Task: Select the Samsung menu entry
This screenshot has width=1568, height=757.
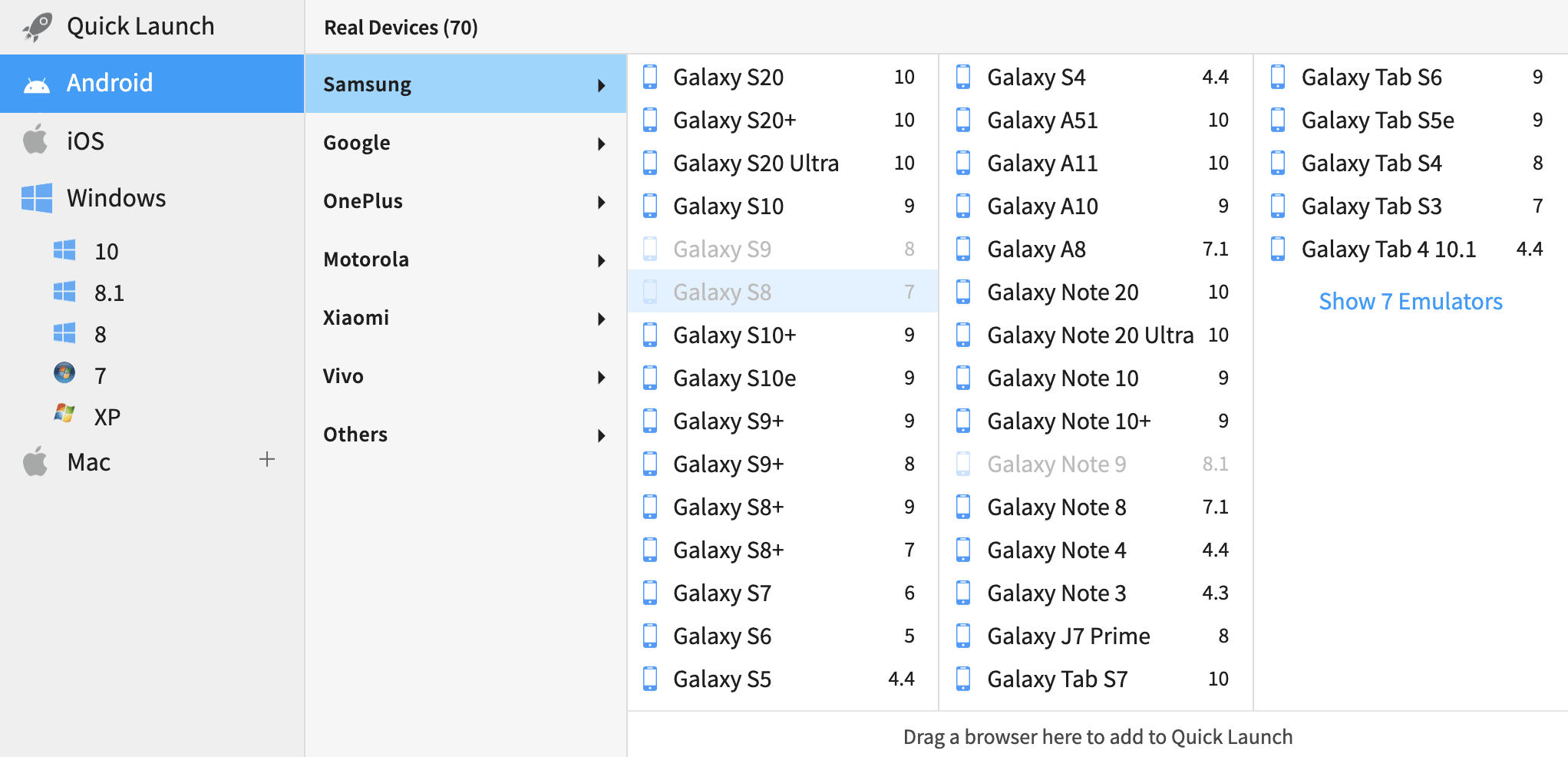Action: coord(465,84)
